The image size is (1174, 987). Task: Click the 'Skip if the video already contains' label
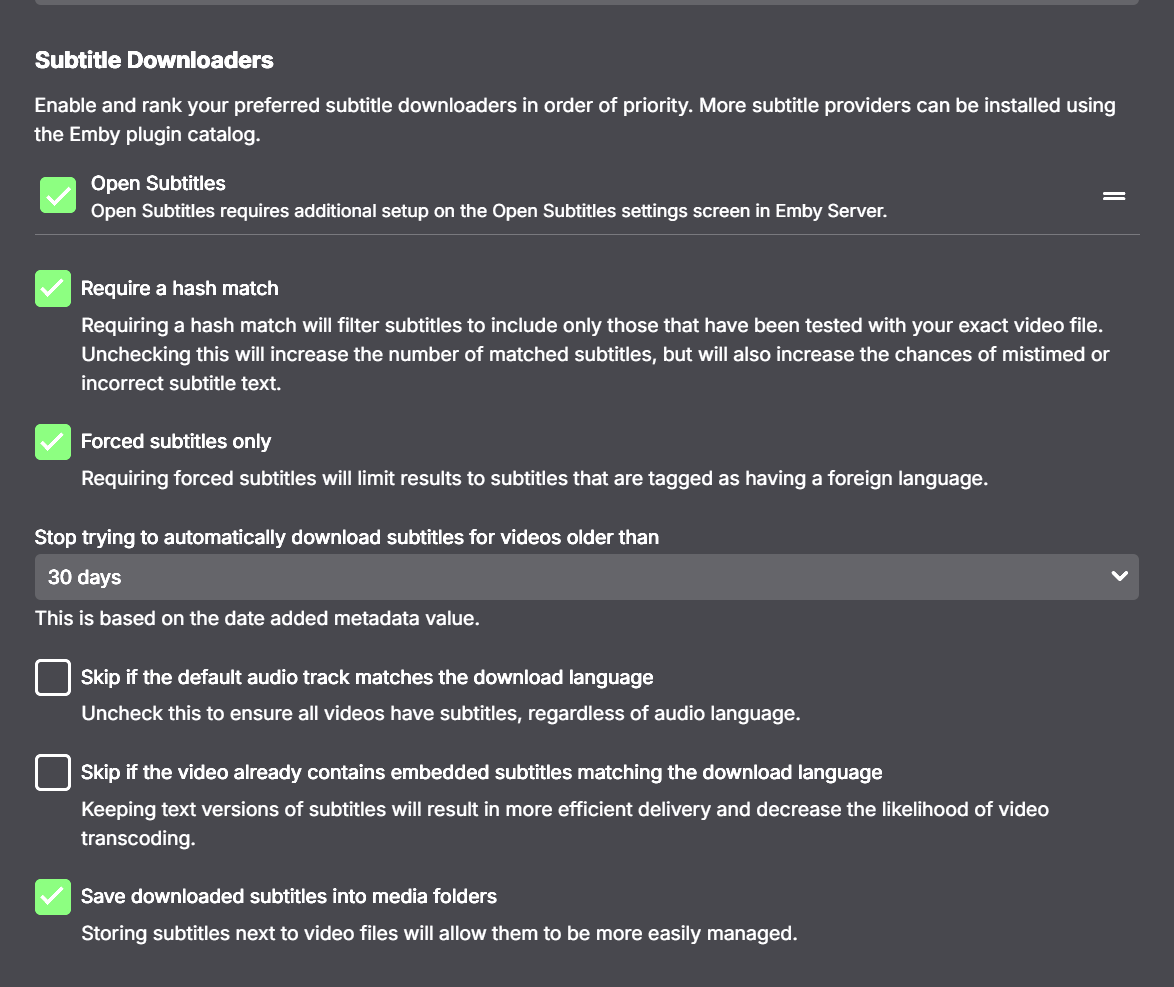click(481, 773)
